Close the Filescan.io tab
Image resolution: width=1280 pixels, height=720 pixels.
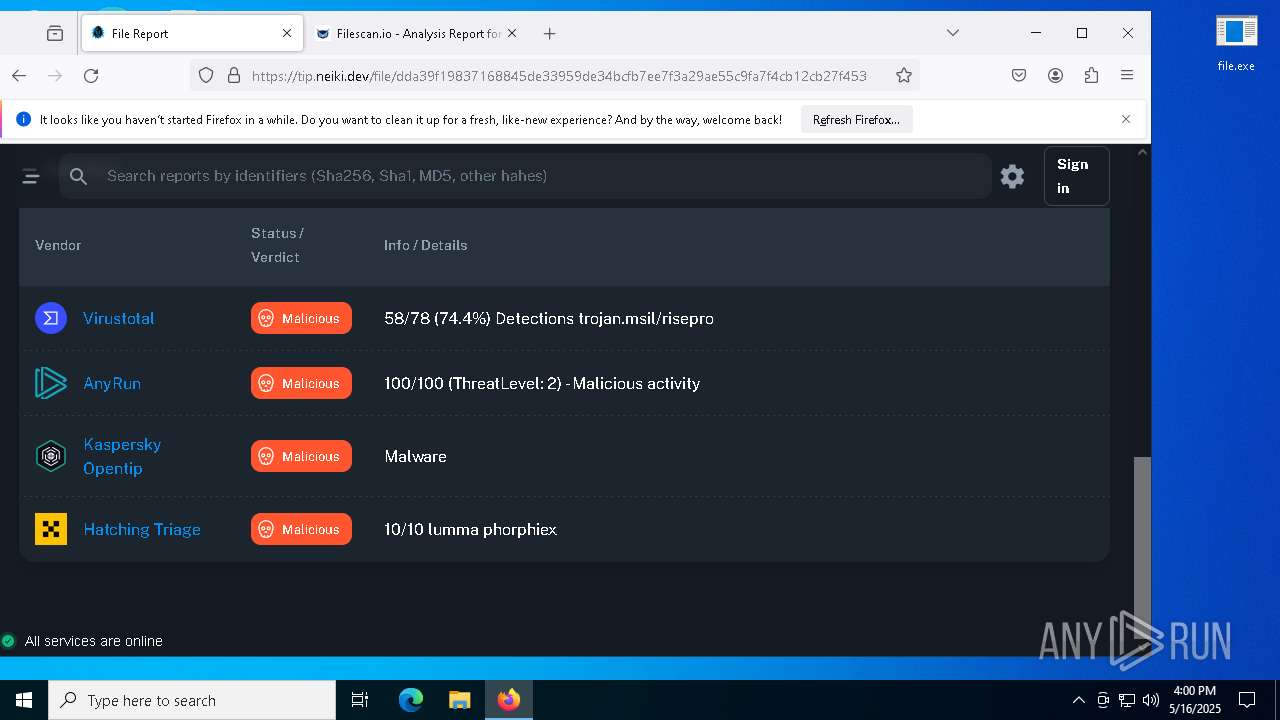(x=512, y=33)
